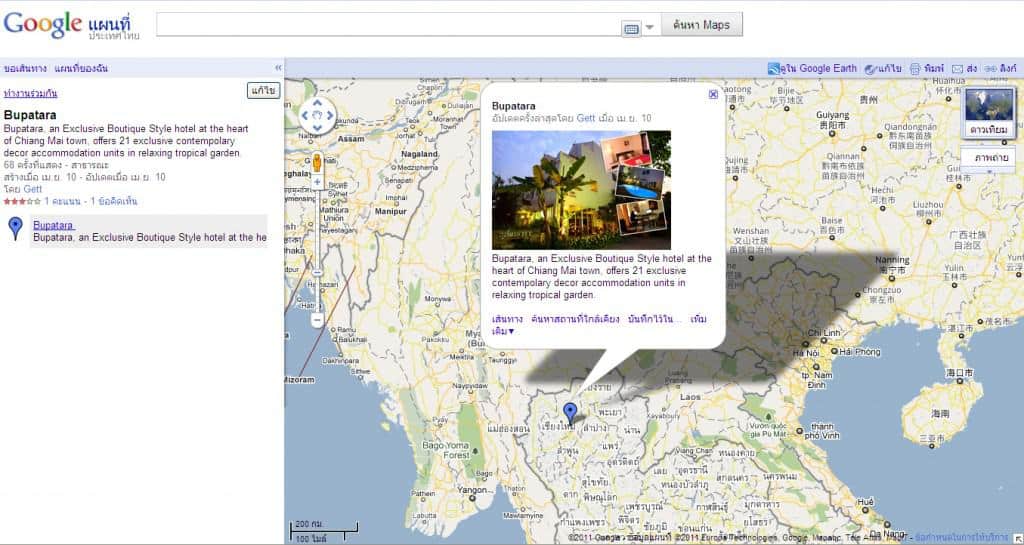Click the envelope send icon
Image resolution: width=1024 pixels, height=545 pixels.
point(957,69)
